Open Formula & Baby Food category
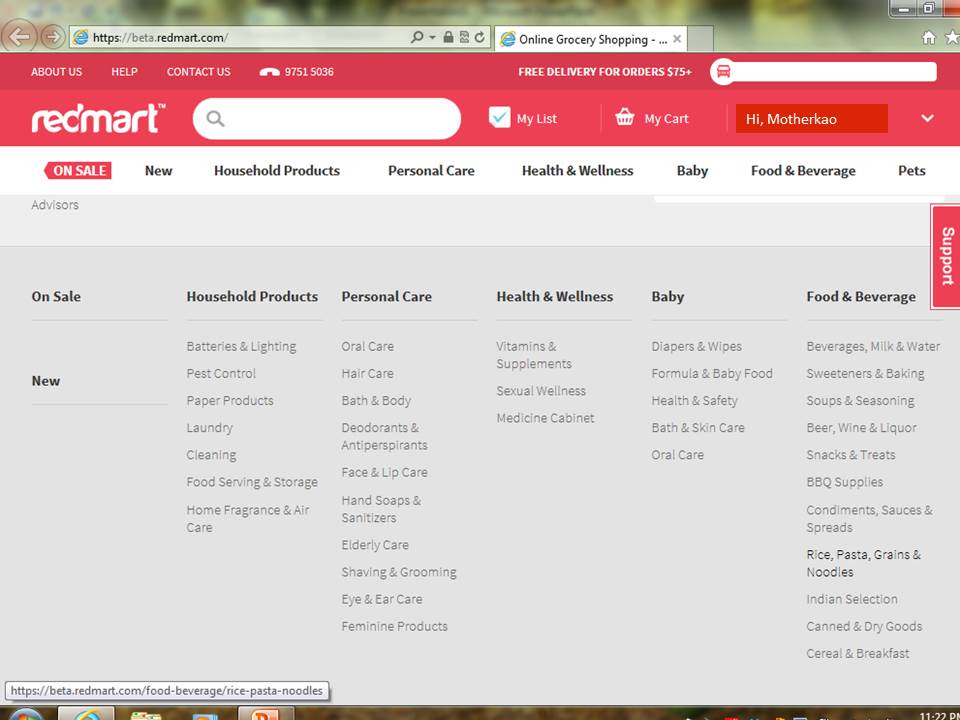960x720 pixels. pos(712,373)
